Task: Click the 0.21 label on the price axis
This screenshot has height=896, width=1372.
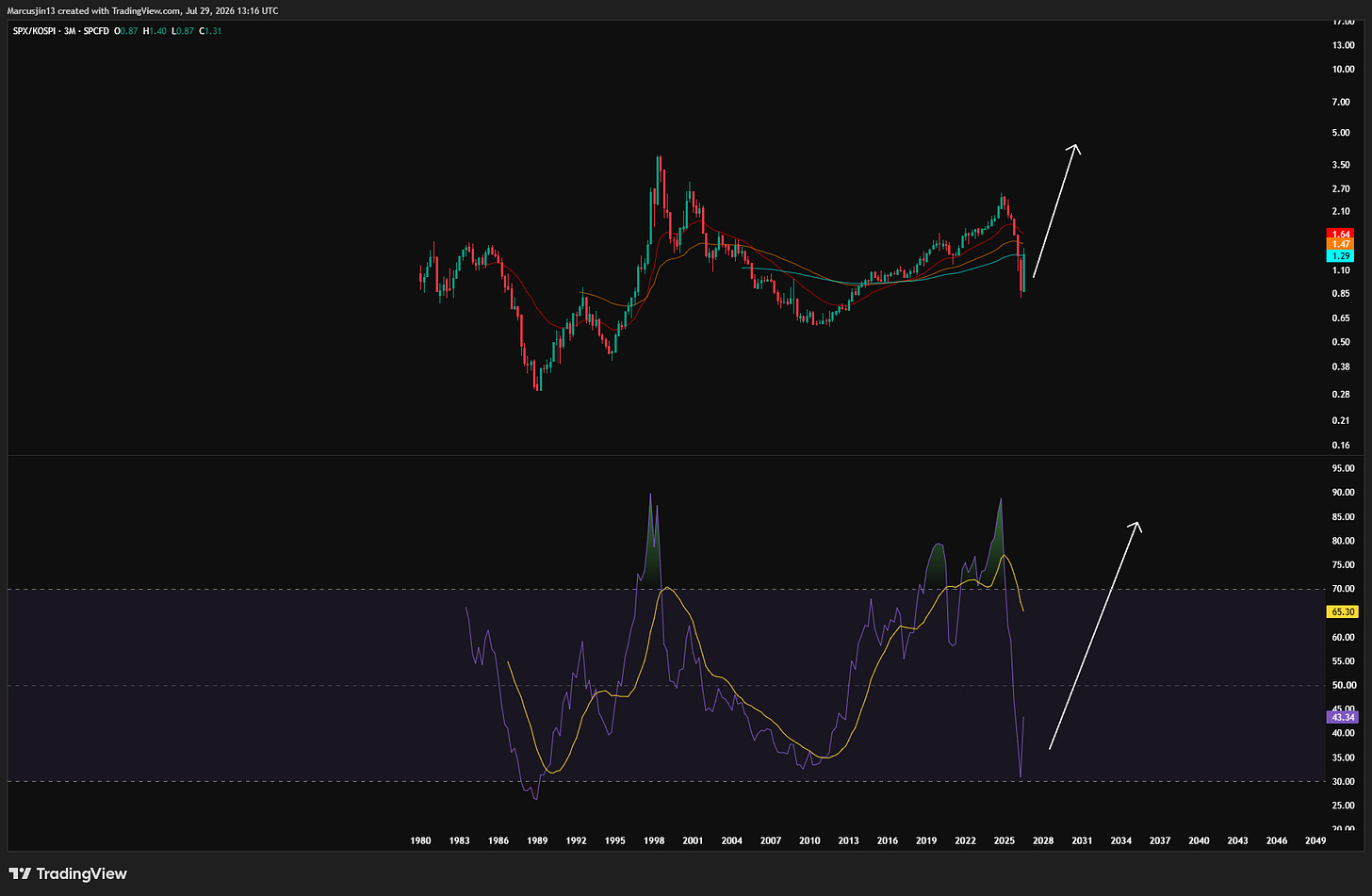Action: click(1343, 421)
